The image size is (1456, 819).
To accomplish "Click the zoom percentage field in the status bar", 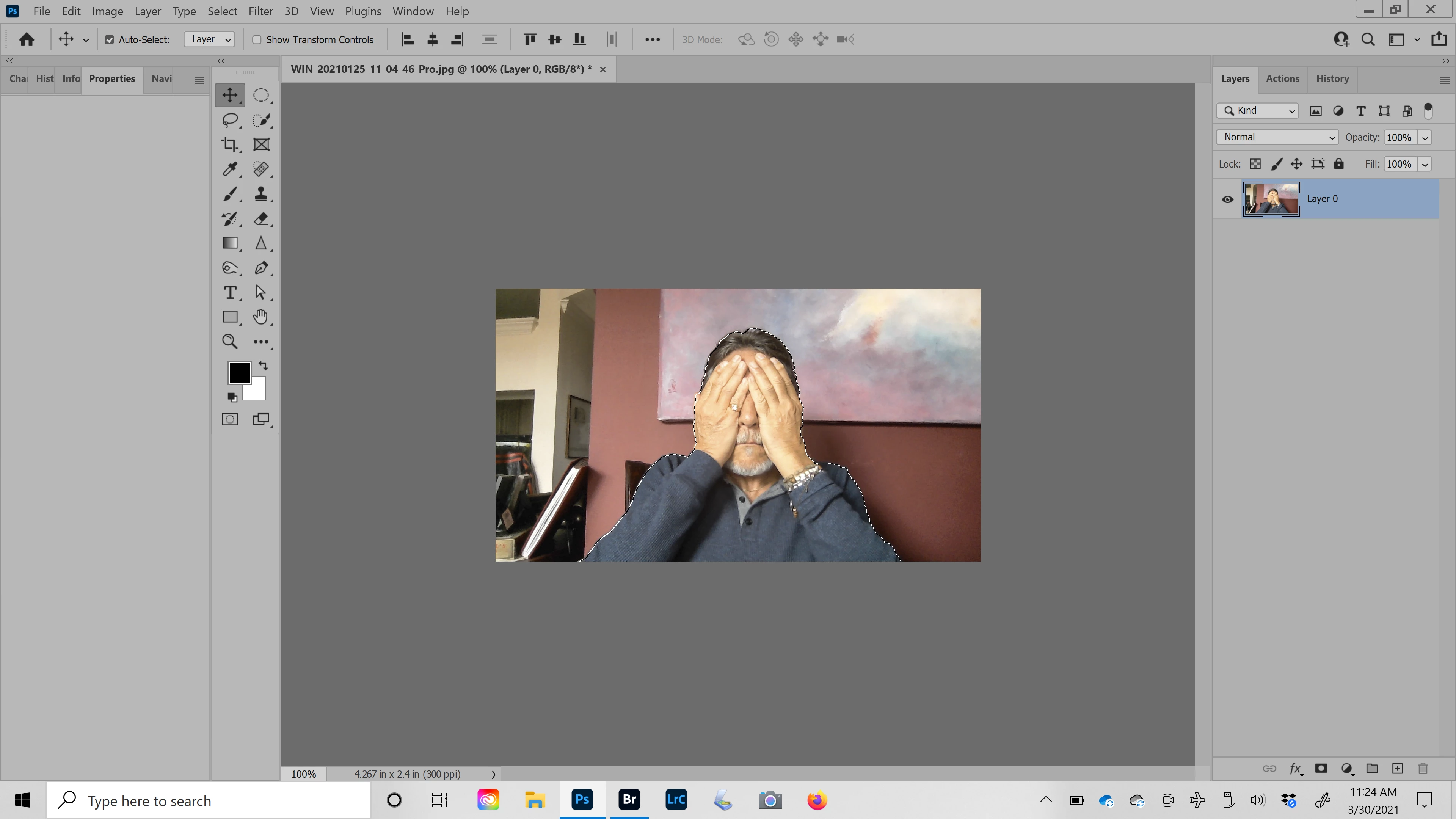I will [x=303, y=774].
